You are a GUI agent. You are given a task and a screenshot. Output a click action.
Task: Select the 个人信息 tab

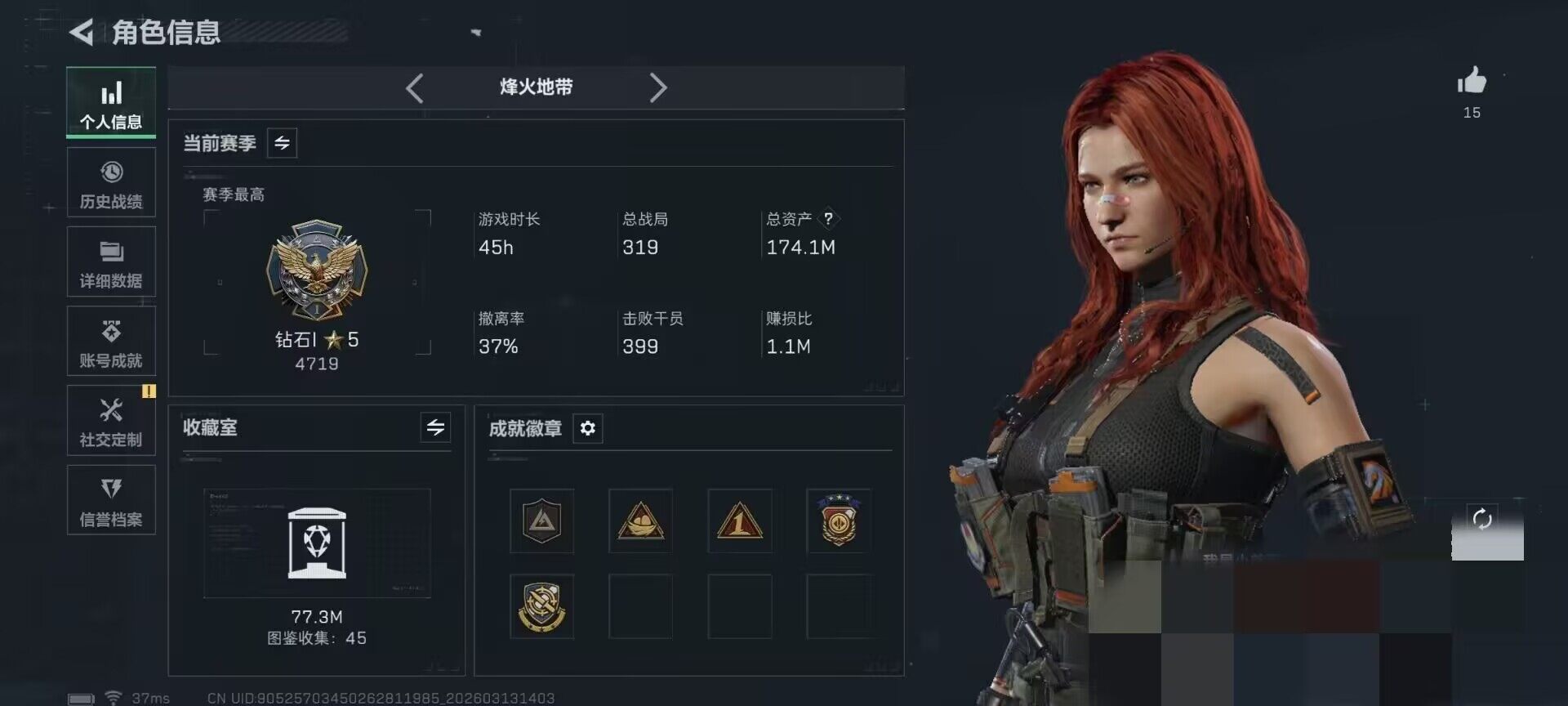tap(111, 103)
